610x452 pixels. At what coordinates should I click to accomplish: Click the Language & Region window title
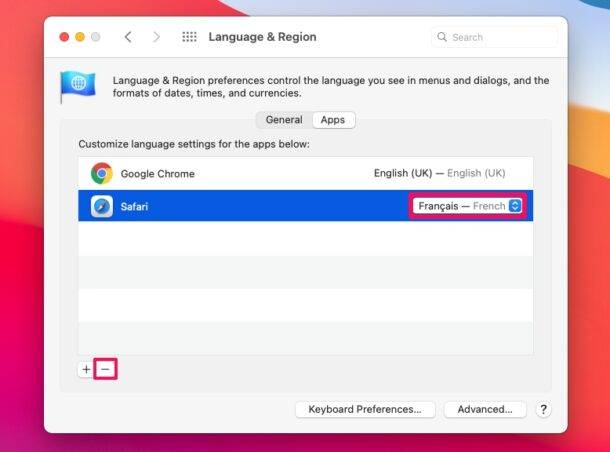[x=262, y=37]
